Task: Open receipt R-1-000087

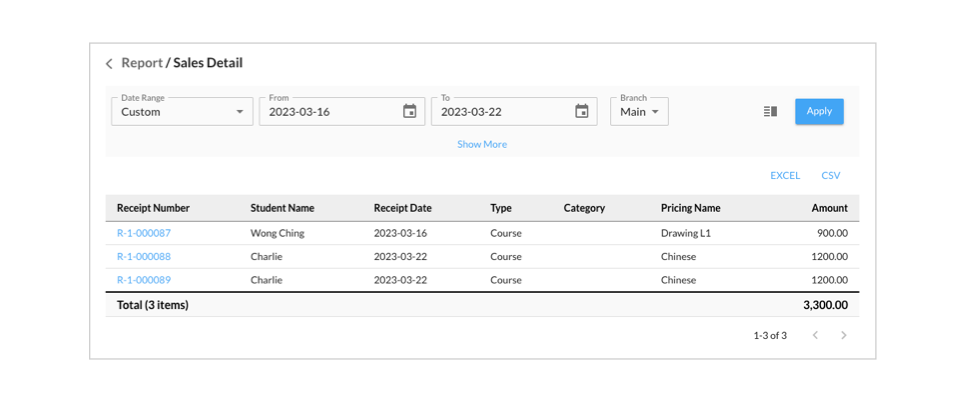Action: (x=144, y=233)
